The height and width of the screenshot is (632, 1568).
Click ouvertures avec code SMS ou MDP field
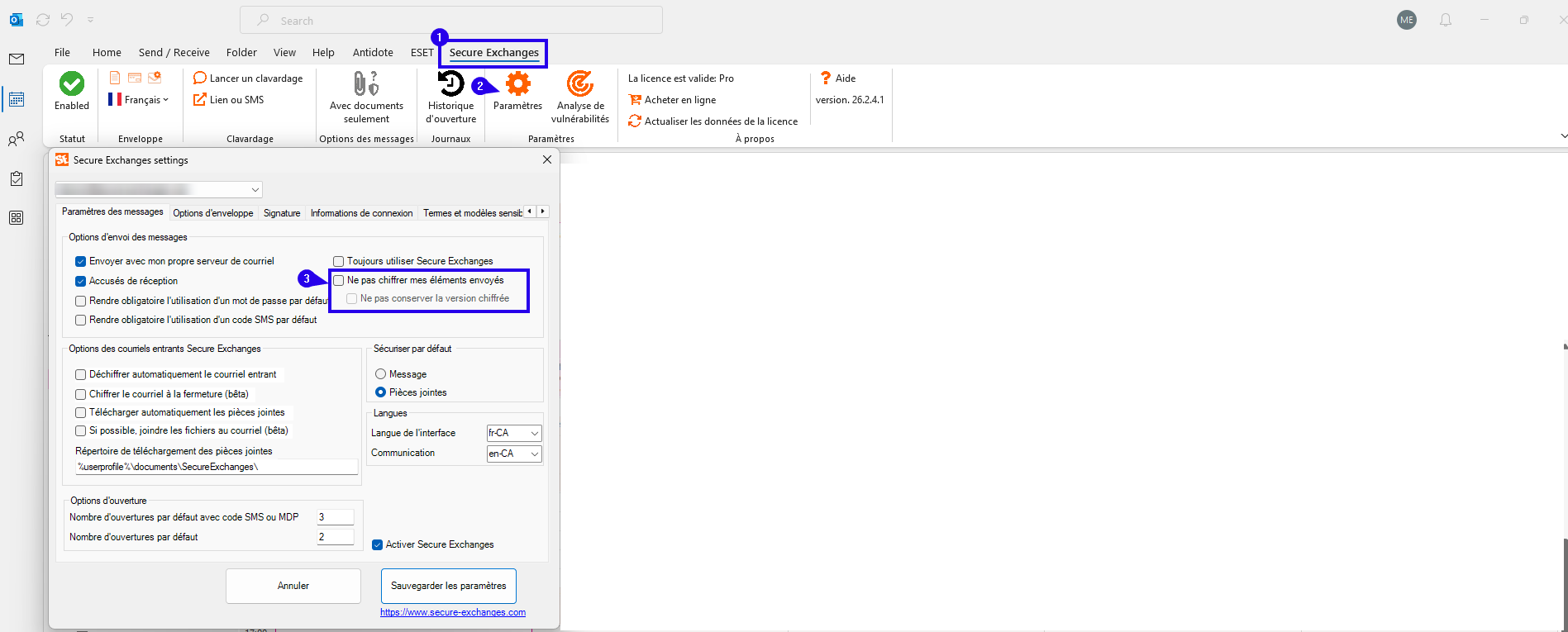coord(336,517)
